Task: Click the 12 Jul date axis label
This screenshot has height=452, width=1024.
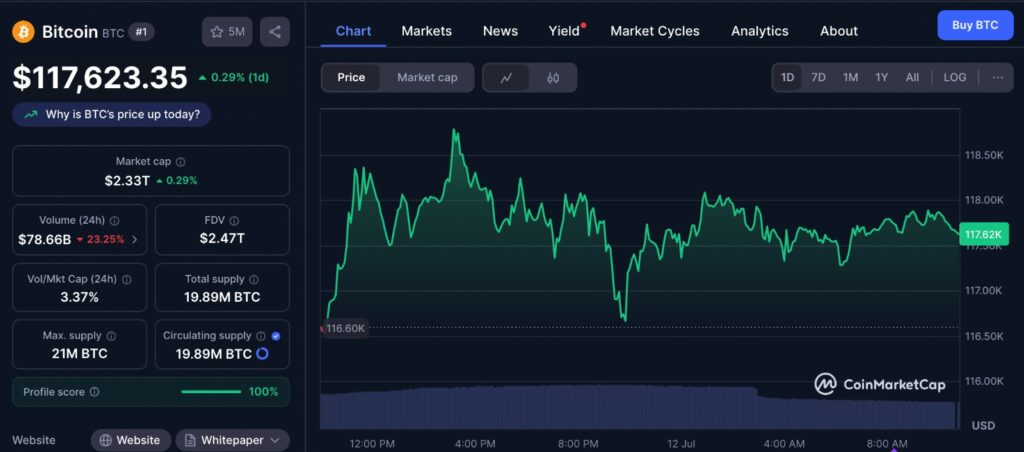Action: (680, 444)
